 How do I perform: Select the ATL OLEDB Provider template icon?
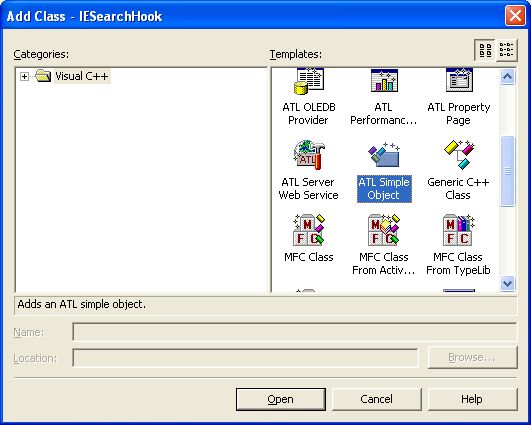click(x=309, y=81)
